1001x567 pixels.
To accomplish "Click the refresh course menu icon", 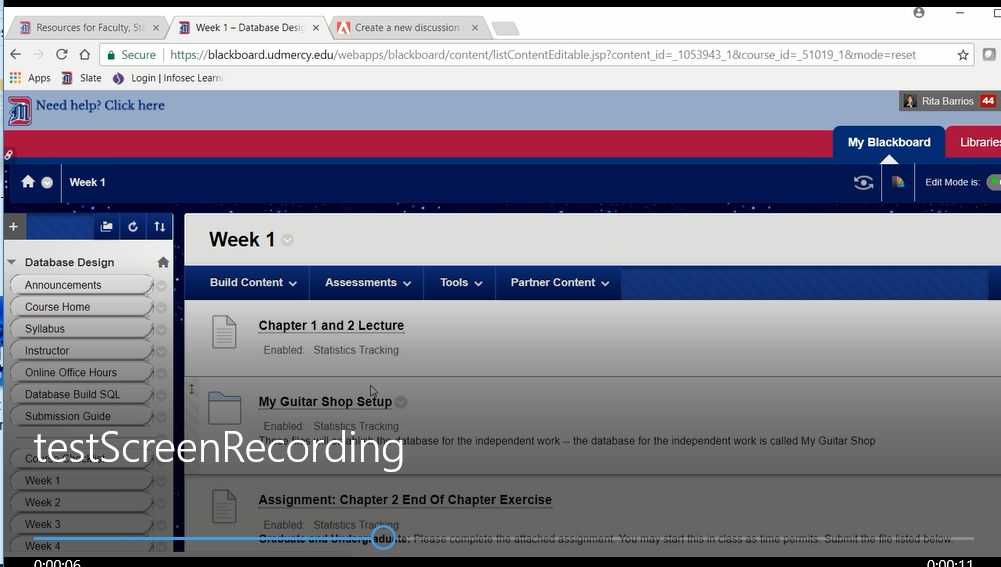I will (x=133, y=227).
